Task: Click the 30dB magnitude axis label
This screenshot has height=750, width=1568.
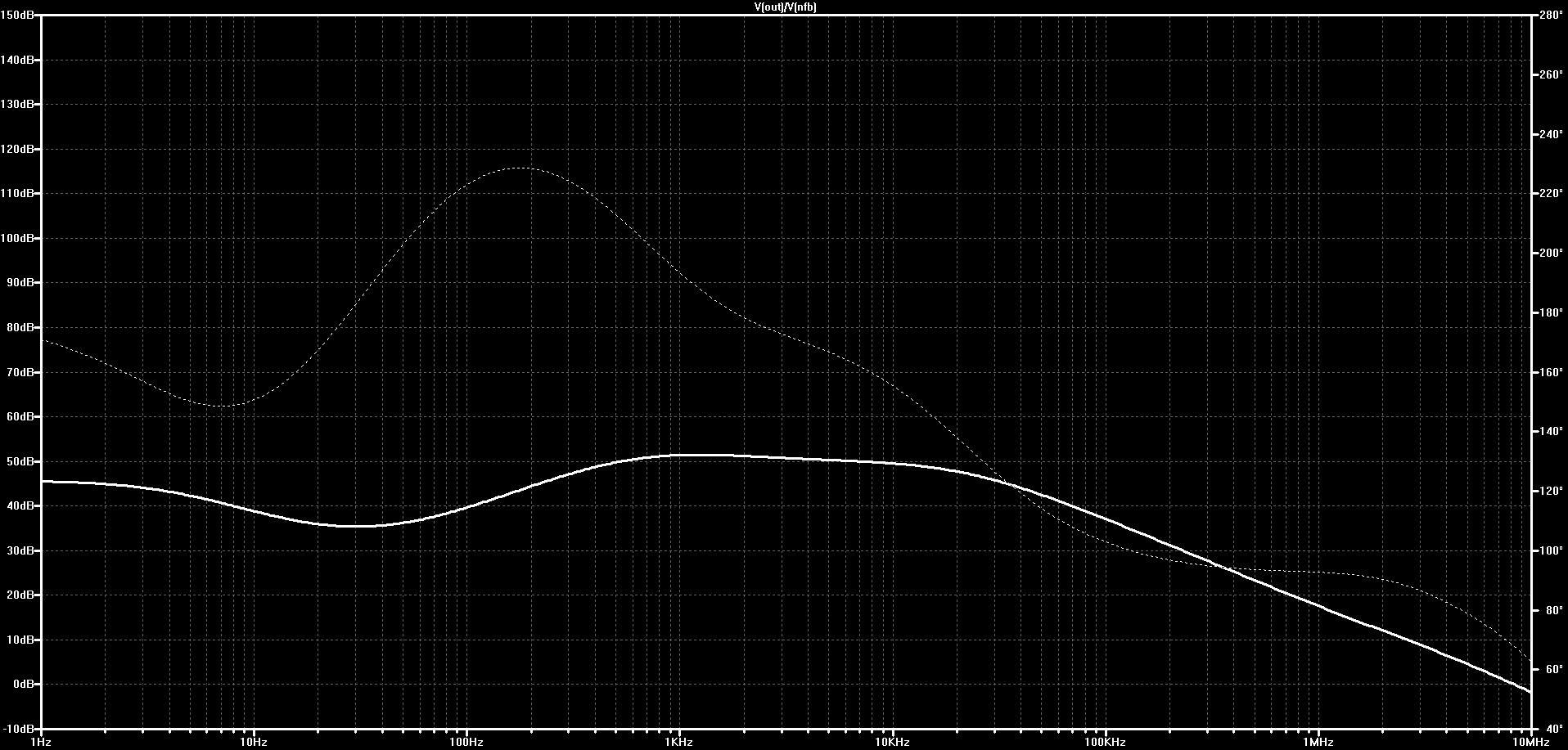Action: click(x=20, y=550)
